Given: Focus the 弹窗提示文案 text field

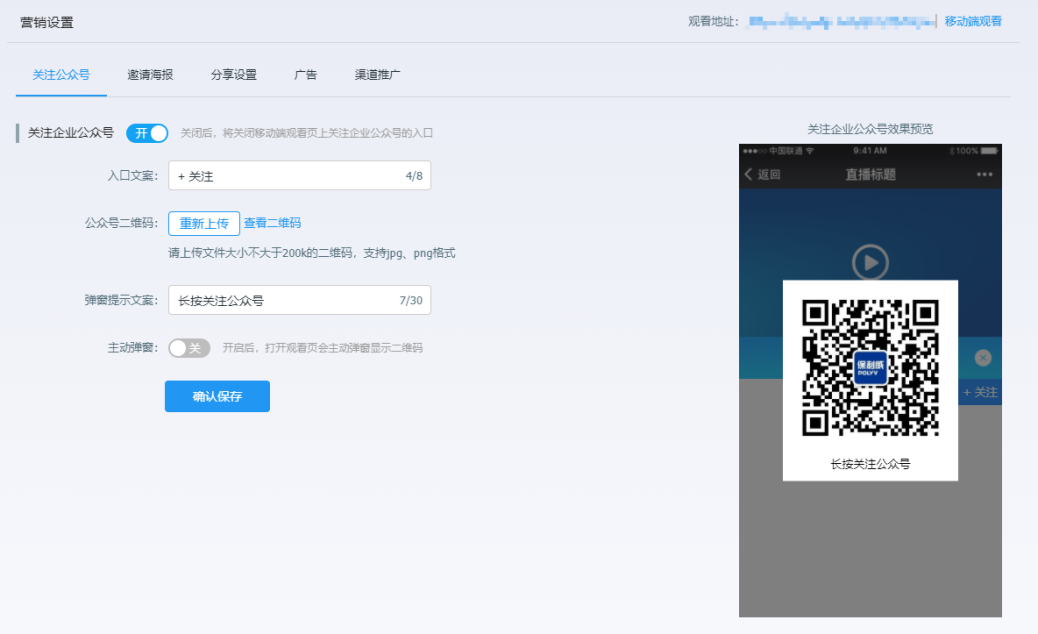Looking at the screenshot, I should (285, 300).
